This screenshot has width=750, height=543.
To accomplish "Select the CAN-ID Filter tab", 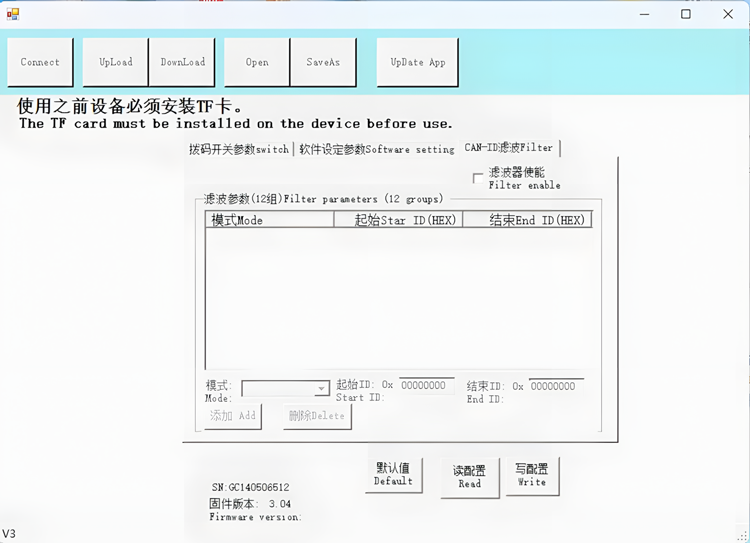I will coord(508,148).
